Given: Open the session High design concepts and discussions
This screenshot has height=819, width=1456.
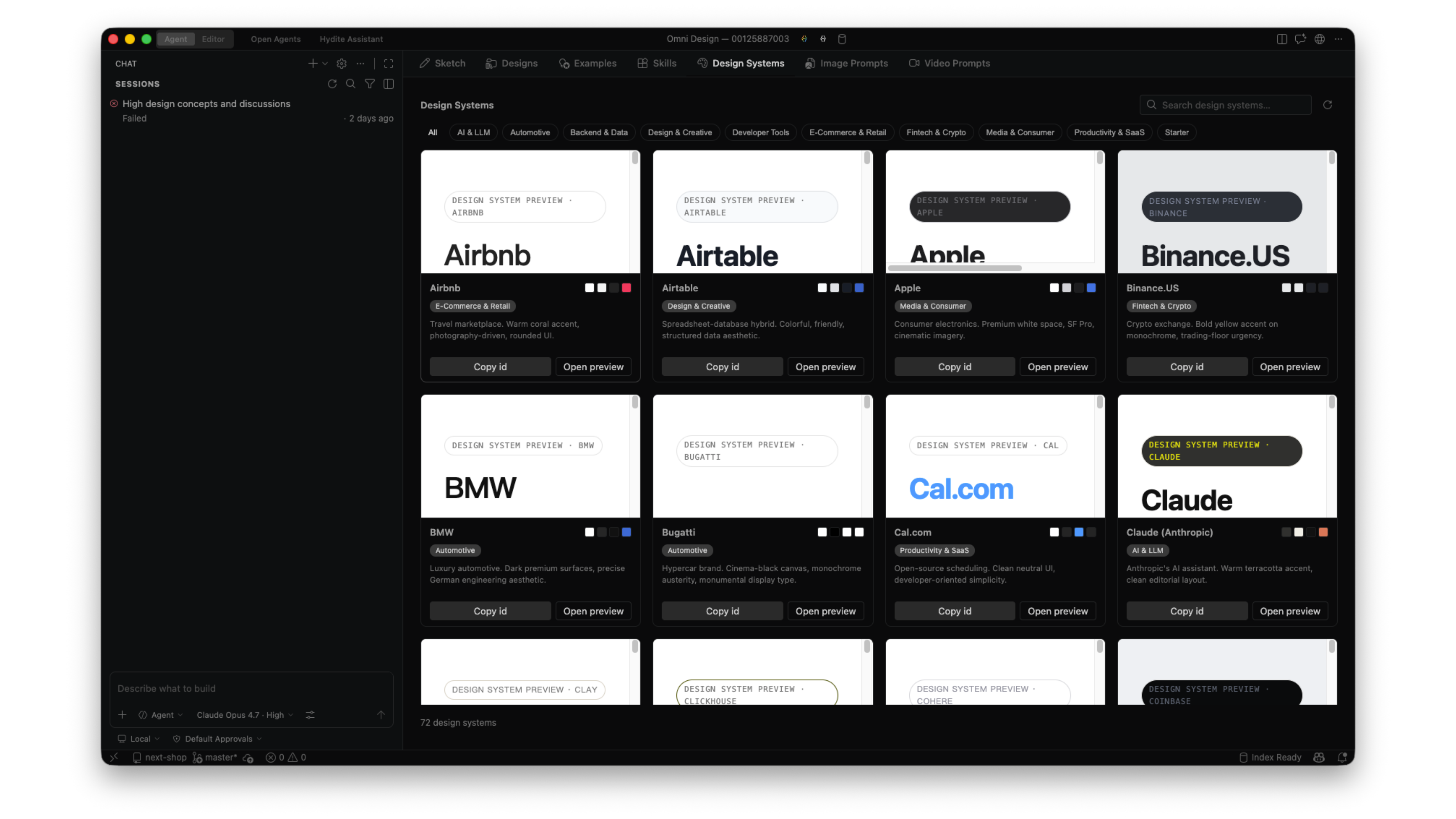Looking at the screenshot, I should 252,111.
